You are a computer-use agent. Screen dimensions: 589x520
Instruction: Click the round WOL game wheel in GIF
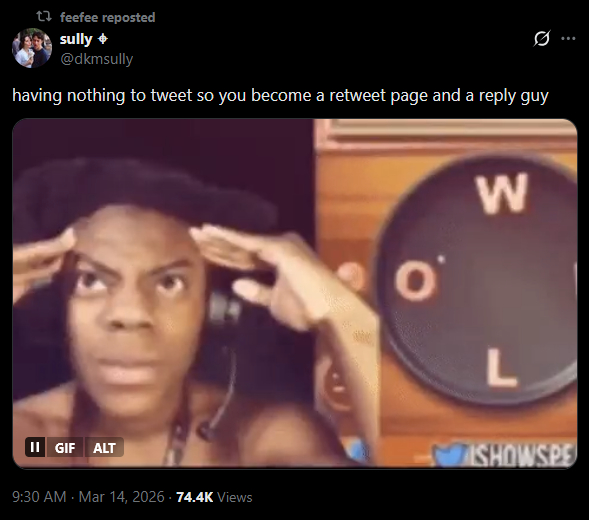(476, 280)
